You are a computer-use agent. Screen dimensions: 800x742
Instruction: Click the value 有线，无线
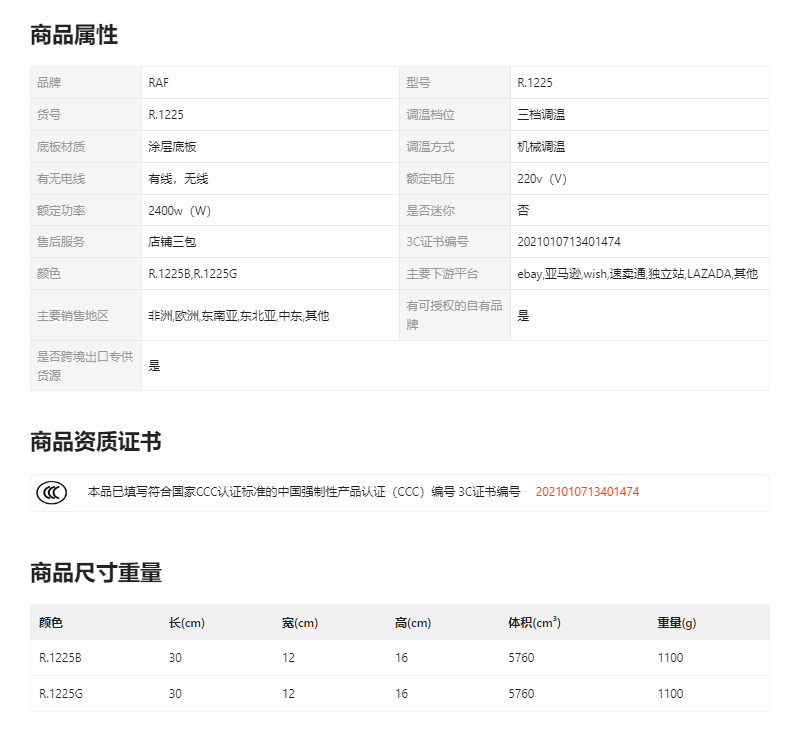point(178,179)
